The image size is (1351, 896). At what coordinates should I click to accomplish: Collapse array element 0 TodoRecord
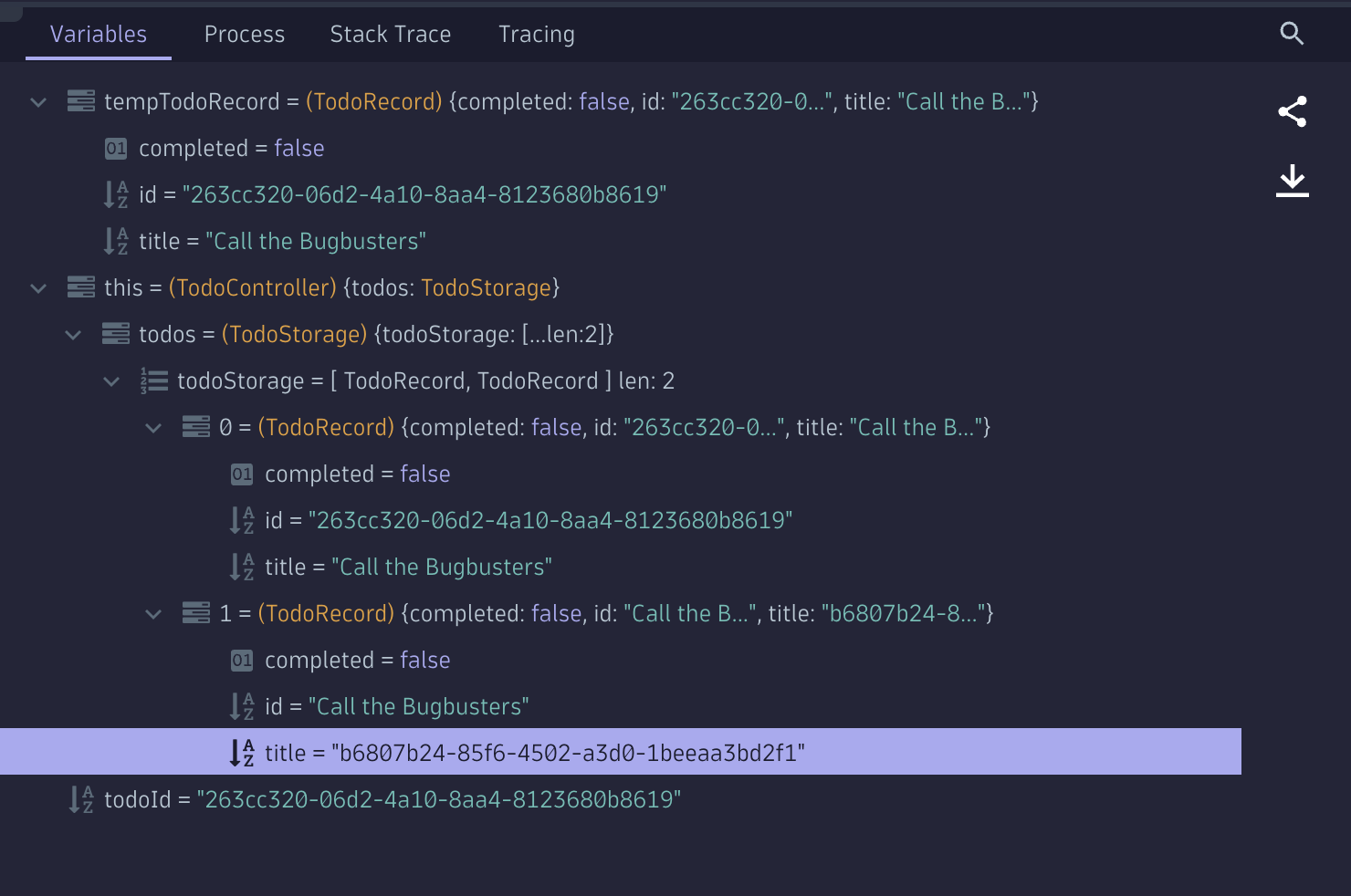point(153,428)
